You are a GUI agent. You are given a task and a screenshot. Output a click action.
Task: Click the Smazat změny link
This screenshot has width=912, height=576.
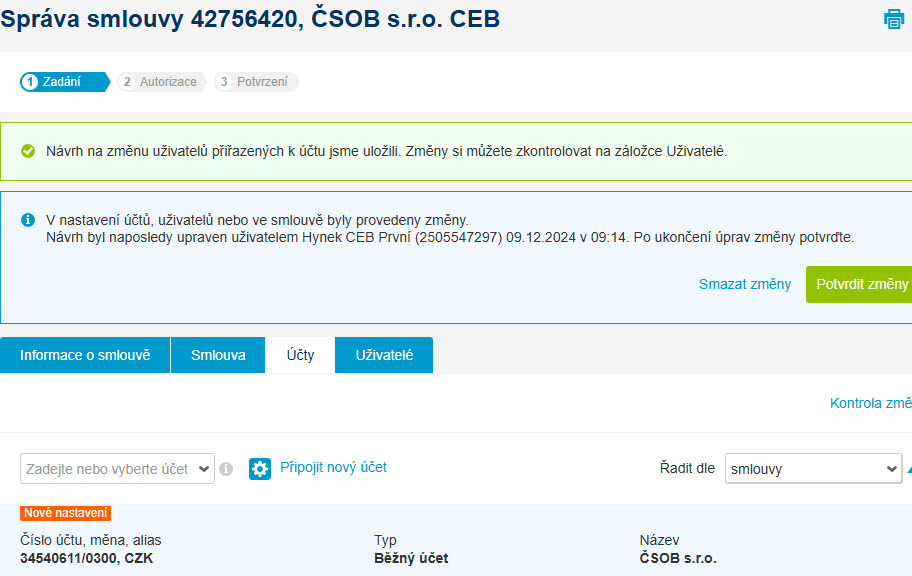pos(745,284)
